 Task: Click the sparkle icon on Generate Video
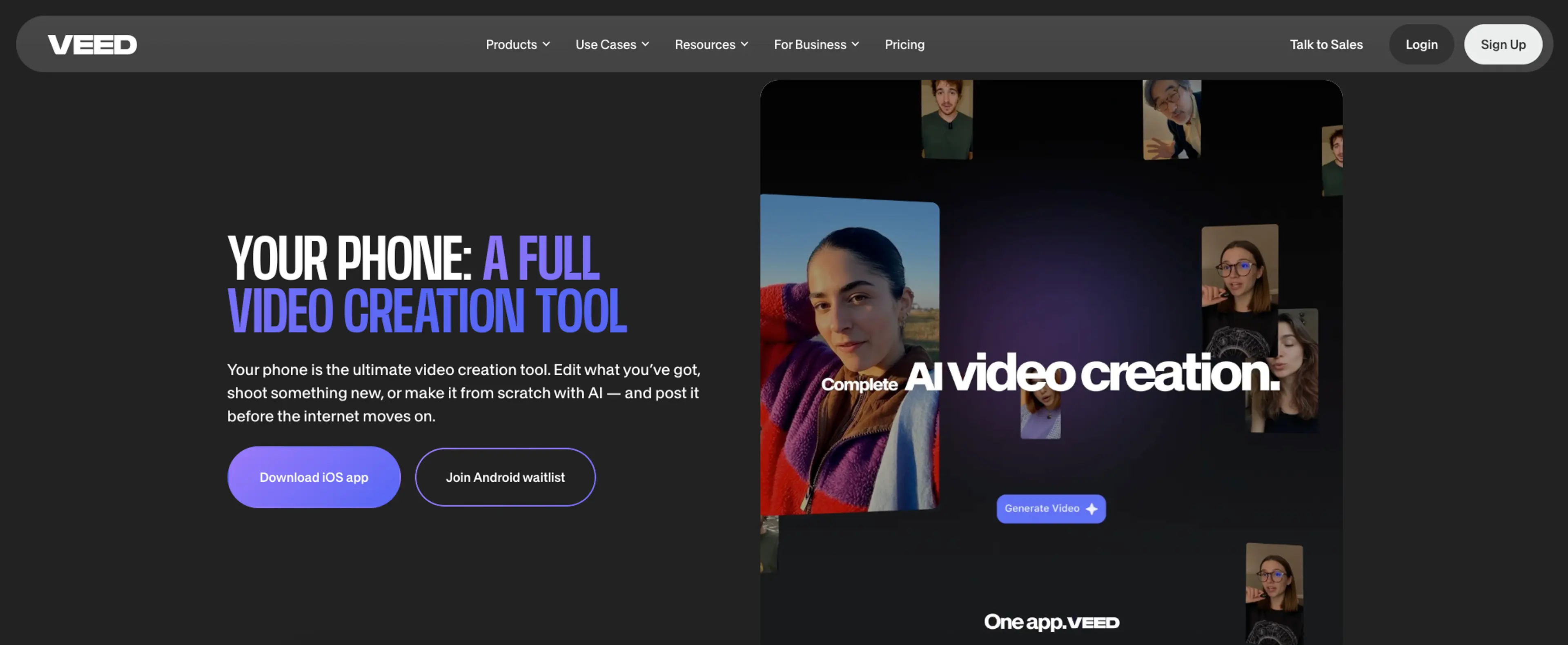click(x=1092, y=509)
